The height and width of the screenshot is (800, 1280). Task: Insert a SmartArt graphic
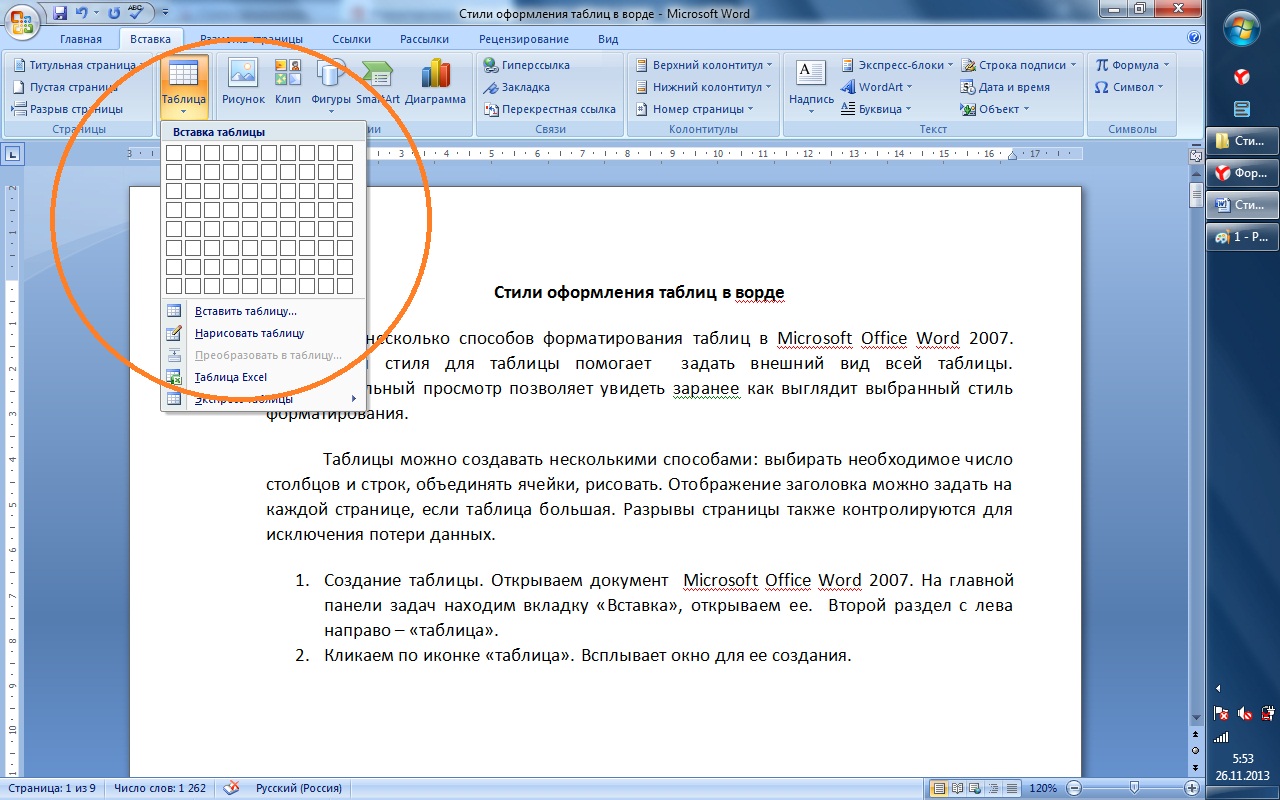[377, 81]
